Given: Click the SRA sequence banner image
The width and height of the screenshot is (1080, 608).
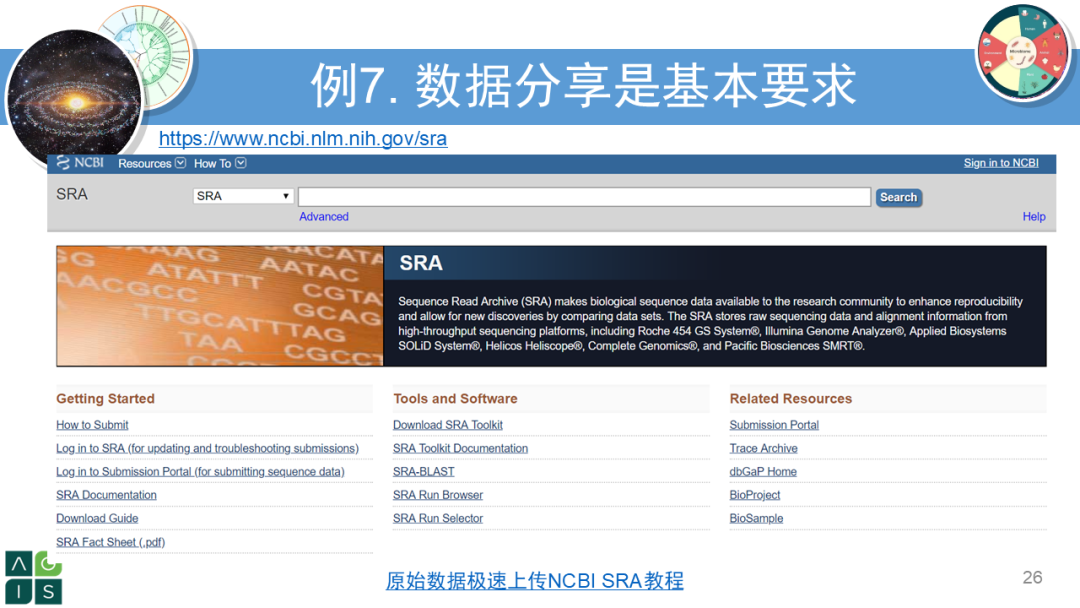Looking at the screenshot, I should coord(220,306).
